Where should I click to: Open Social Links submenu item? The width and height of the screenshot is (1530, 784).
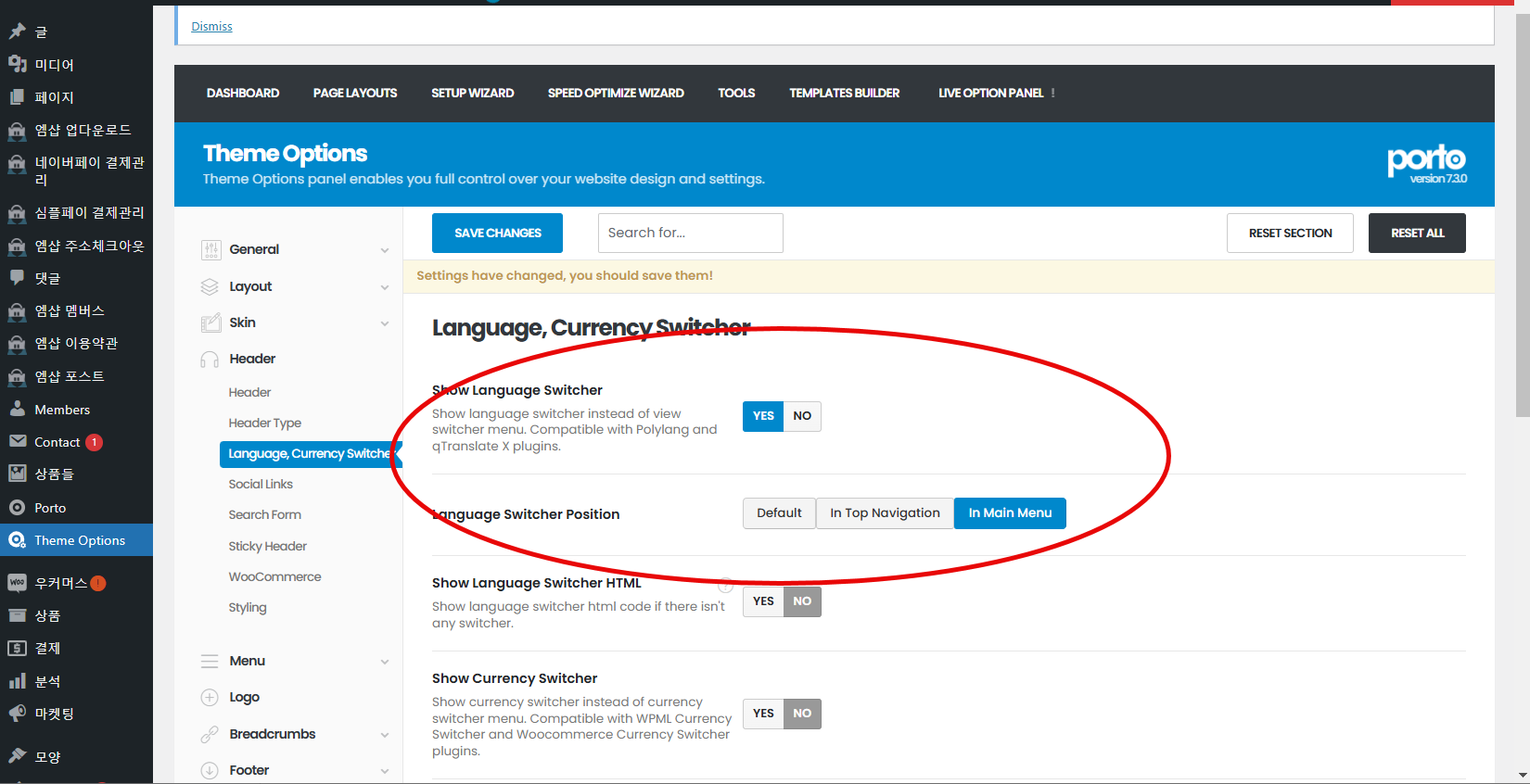click(261, 485)
